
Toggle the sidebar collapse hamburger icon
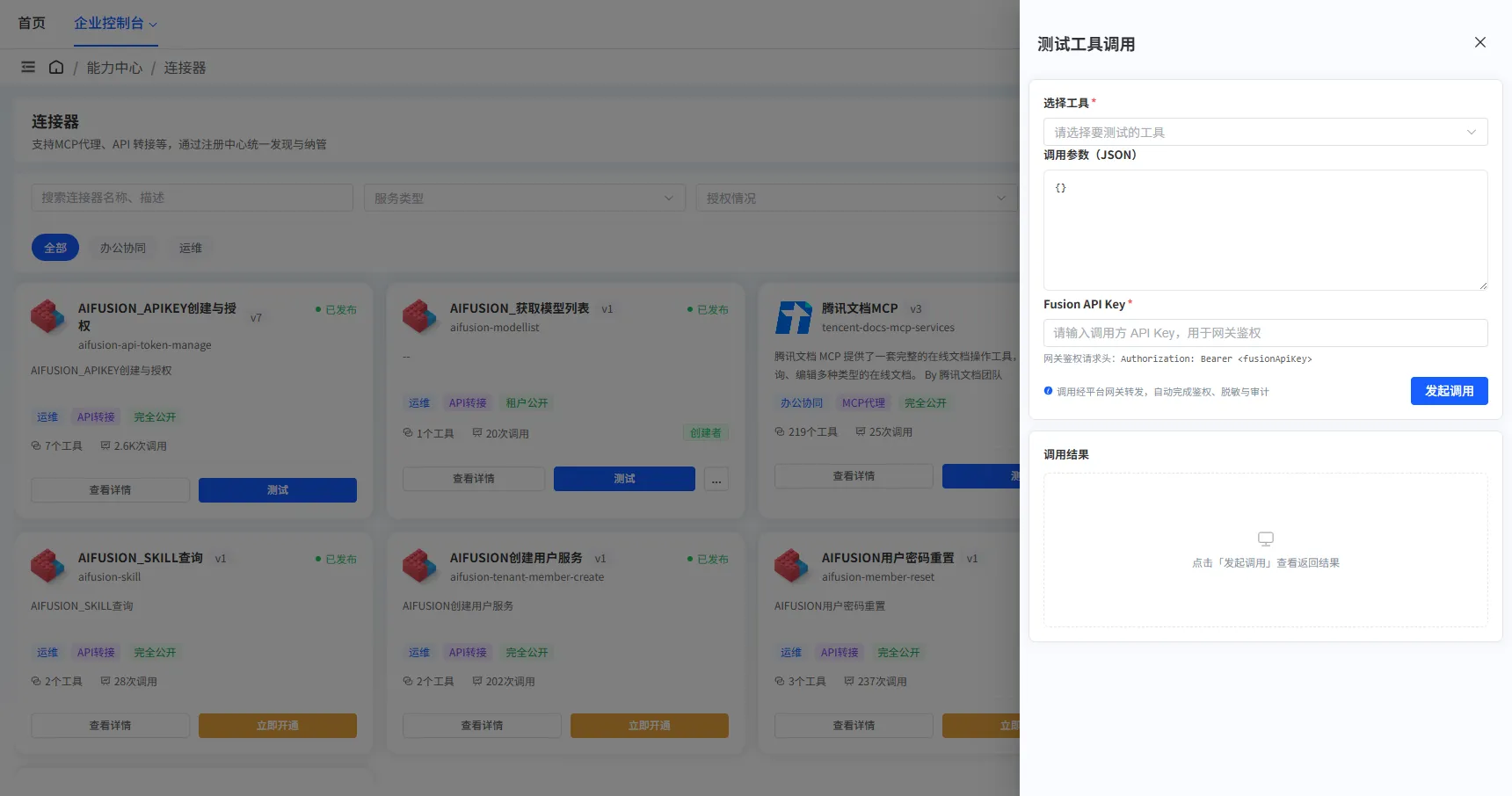[28, 67]
